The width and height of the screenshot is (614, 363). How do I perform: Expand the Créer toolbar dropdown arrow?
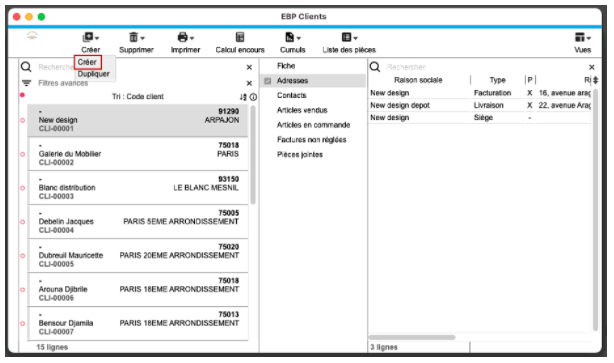pyautogui.click(x=97, y=38)
